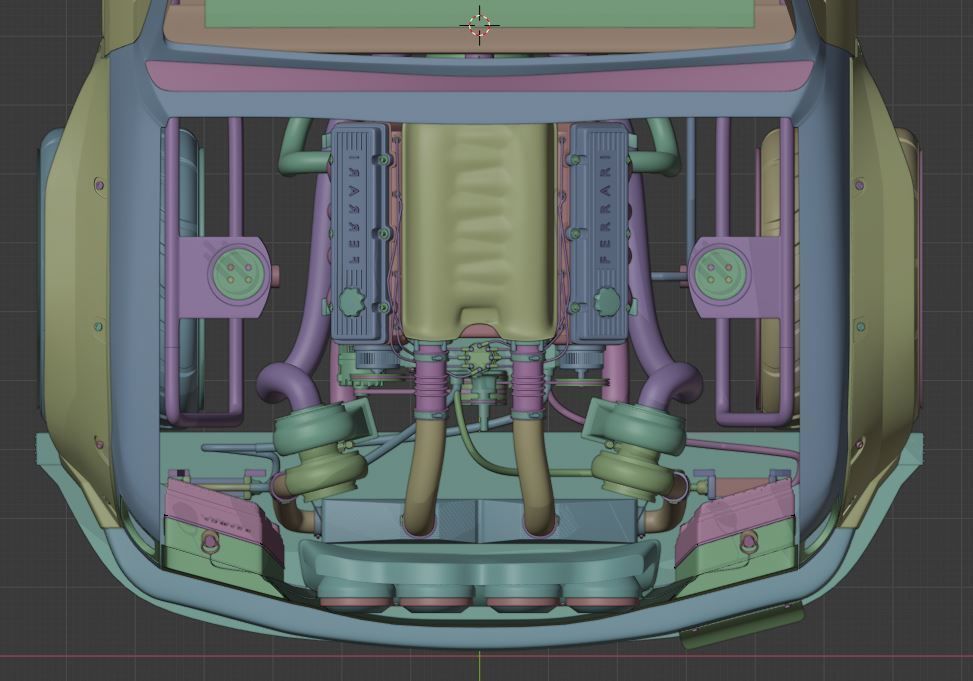Select the blue intercooler box at bottom center
973x681 pixels.
(x=478, y=519)
